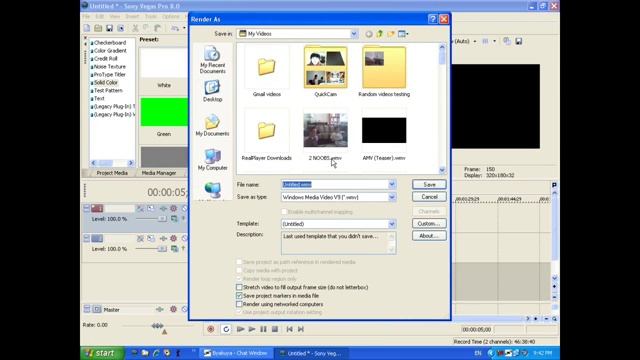Open the RealPlayer Downloads folder
This screenshot has height=360, width=640.
(267, 136)
